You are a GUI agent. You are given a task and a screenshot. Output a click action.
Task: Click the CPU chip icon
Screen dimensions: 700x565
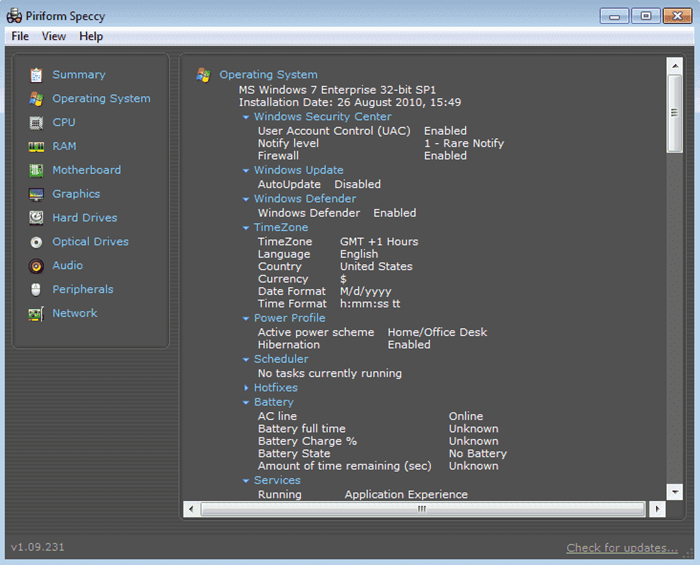[36, 123]
